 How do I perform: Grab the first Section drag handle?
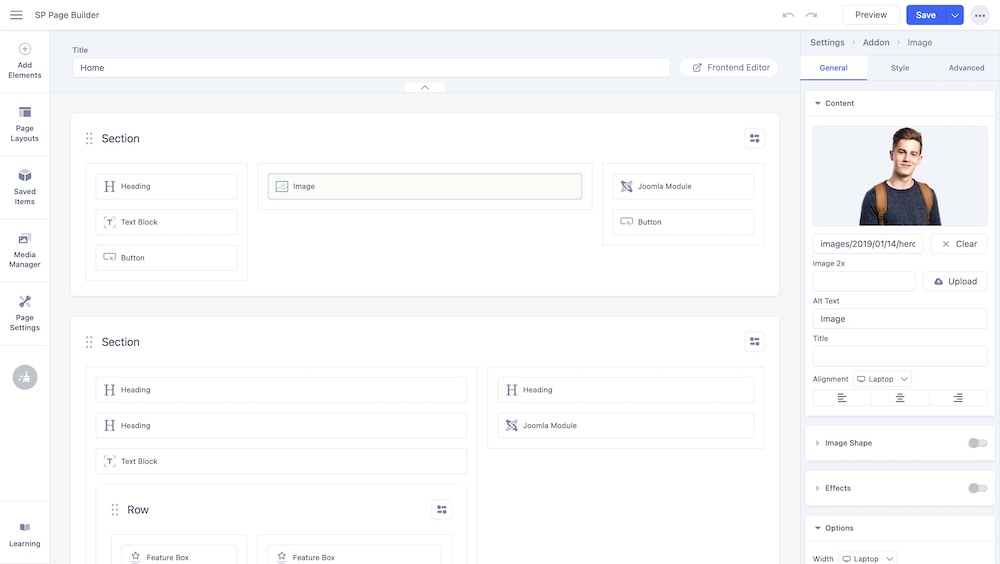point(89,138)
